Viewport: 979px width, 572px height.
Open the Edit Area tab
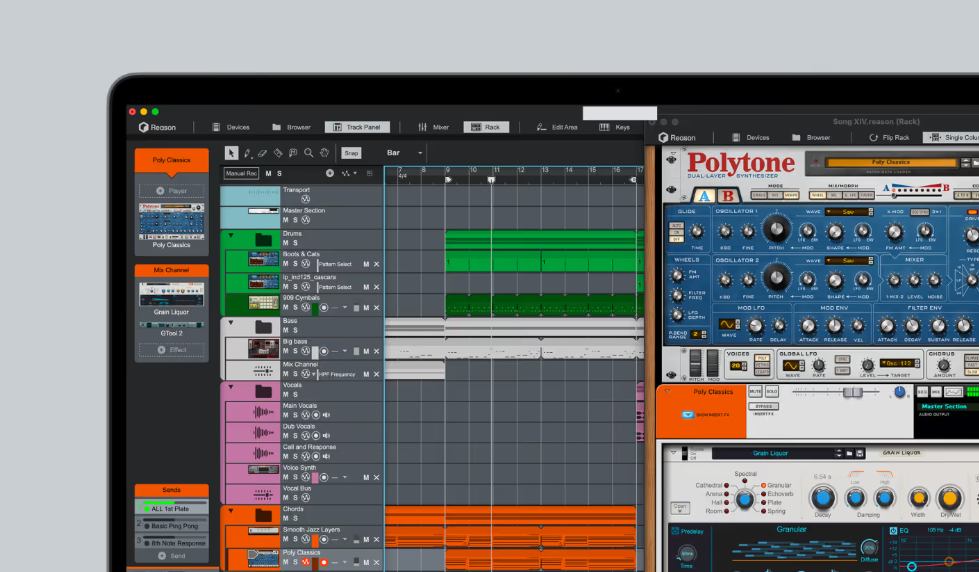[557, 127]
